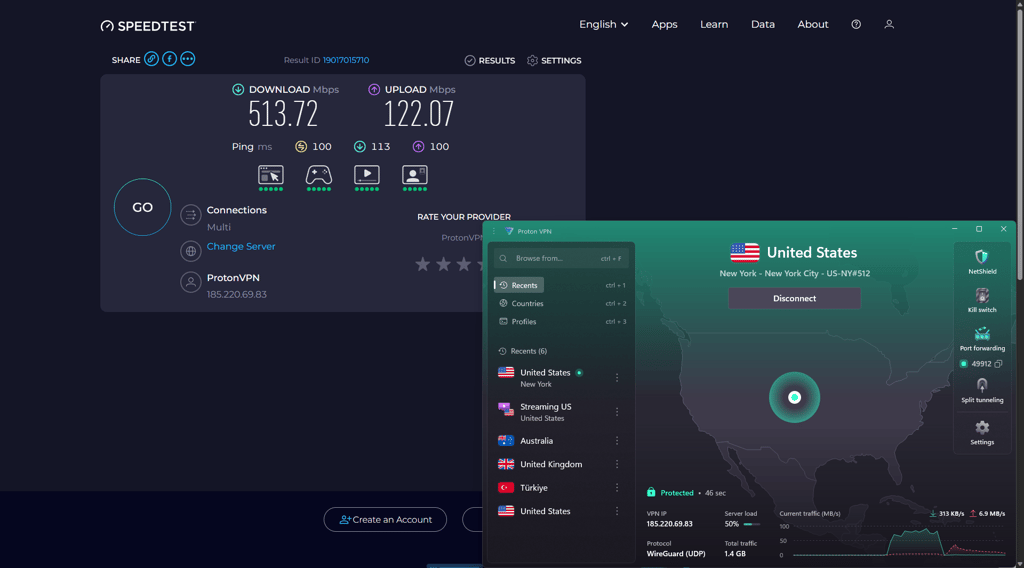Open Port forwarding in Proton VPN
The height and width of the screenshot is (568, 1024).
[982, 339]
